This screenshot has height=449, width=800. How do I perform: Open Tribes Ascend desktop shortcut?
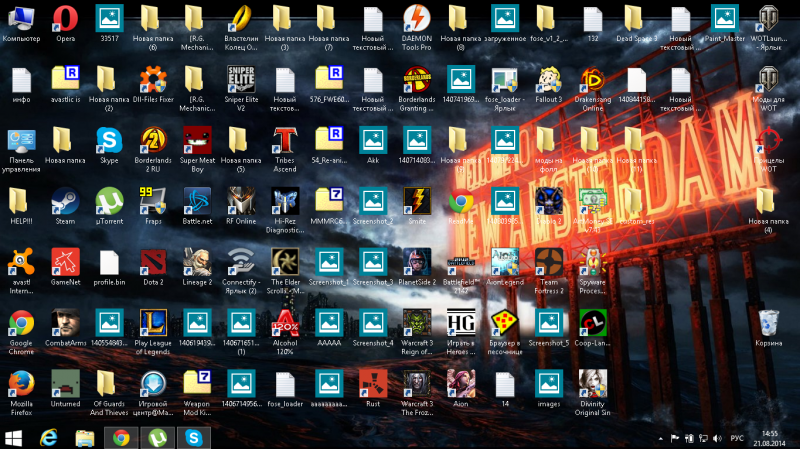click(285, 140)
